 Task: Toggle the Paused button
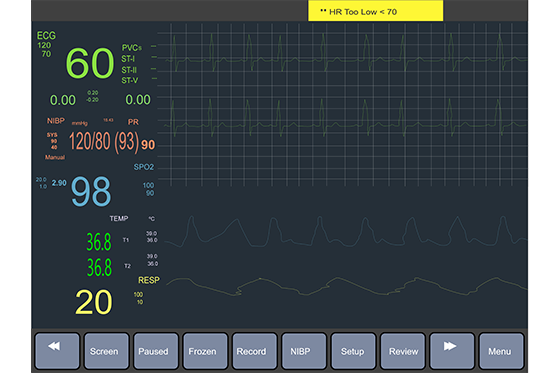156,351
